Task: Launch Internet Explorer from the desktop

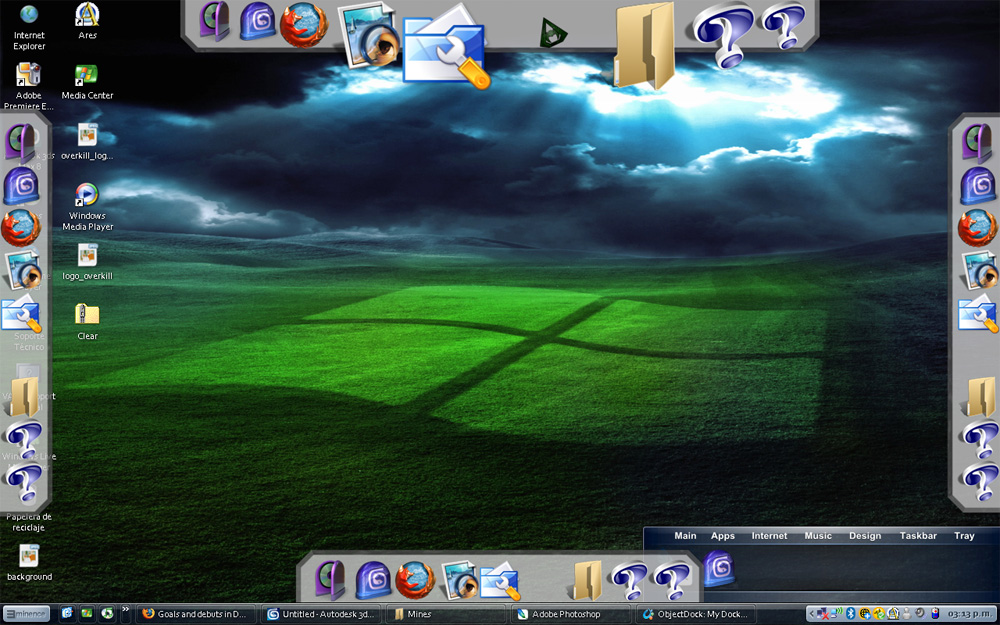Action: [x=29, y=27]
